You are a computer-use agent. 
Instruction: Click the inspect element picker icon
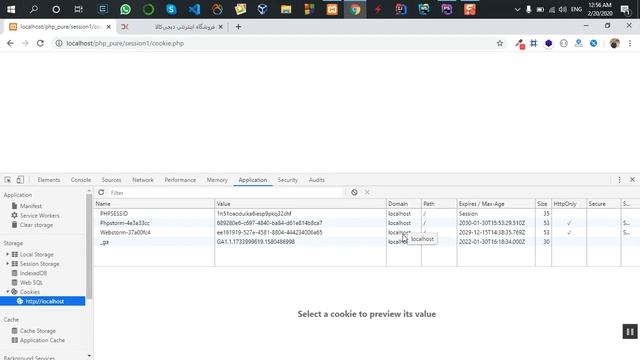[x=8, y=180]
